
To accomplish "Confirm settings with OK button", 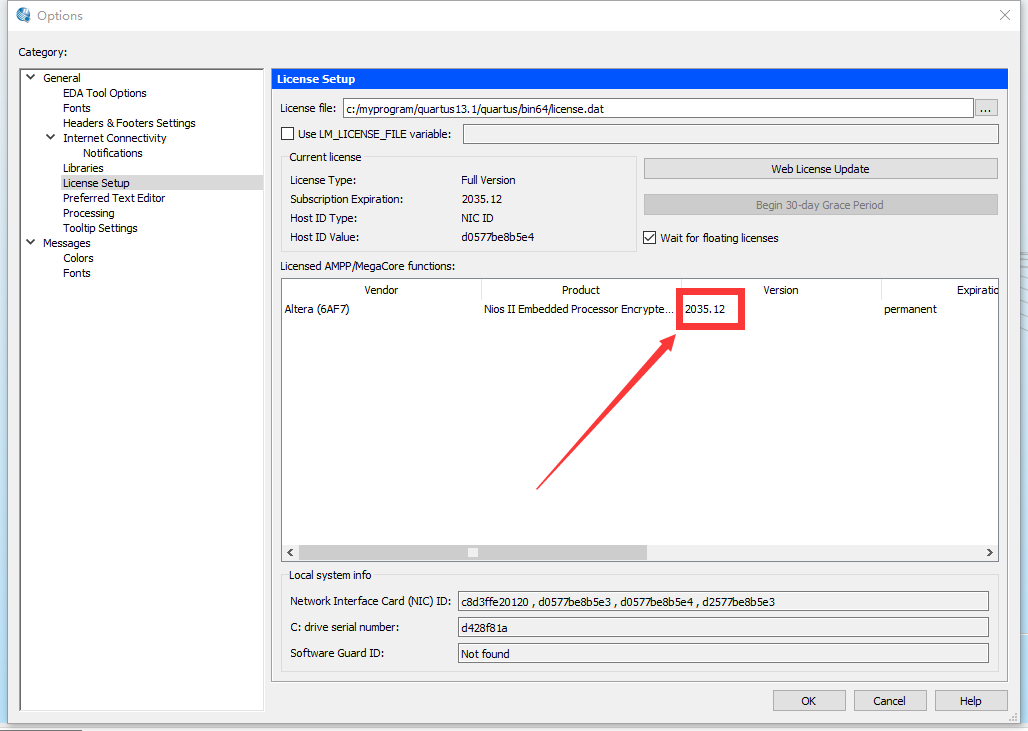I will pos(809,701).
